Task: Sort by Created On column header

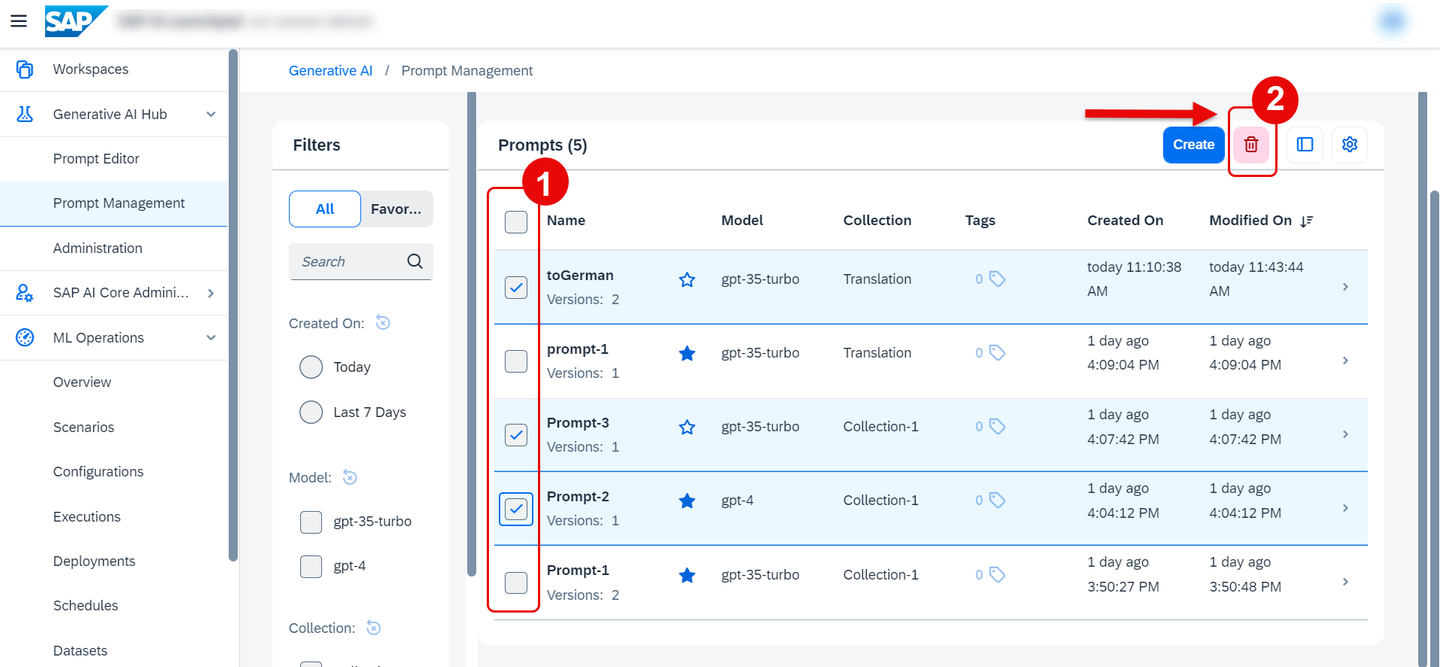Action: tap(1125, 221)
